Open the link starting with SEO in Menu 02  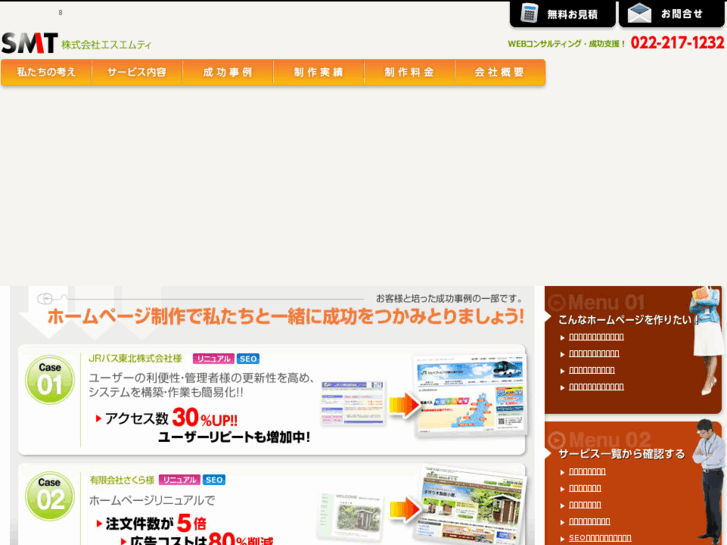[x=600, y=538]
